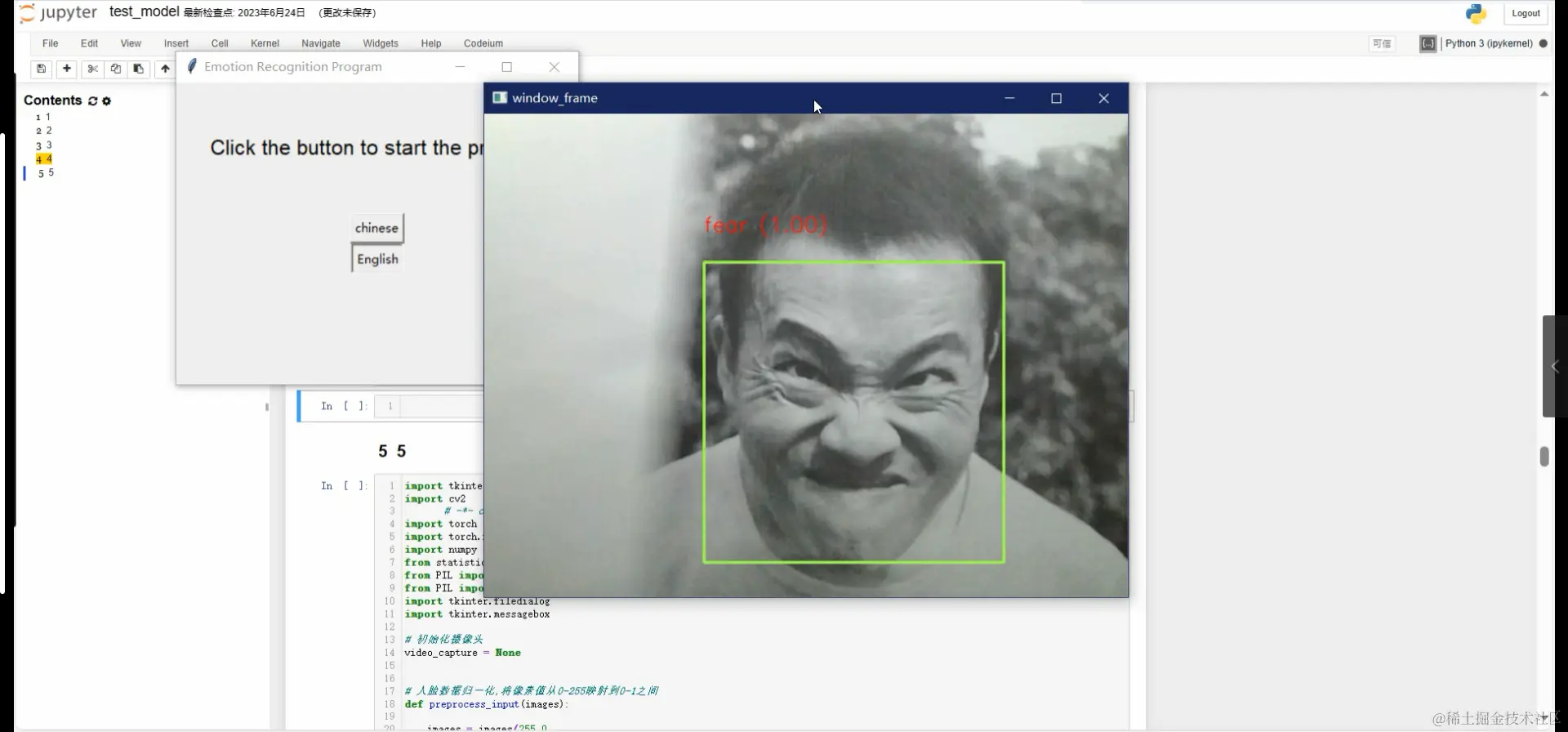Click the empty code cell input field
Viewport: 1568px width, 732px height.
441,406
